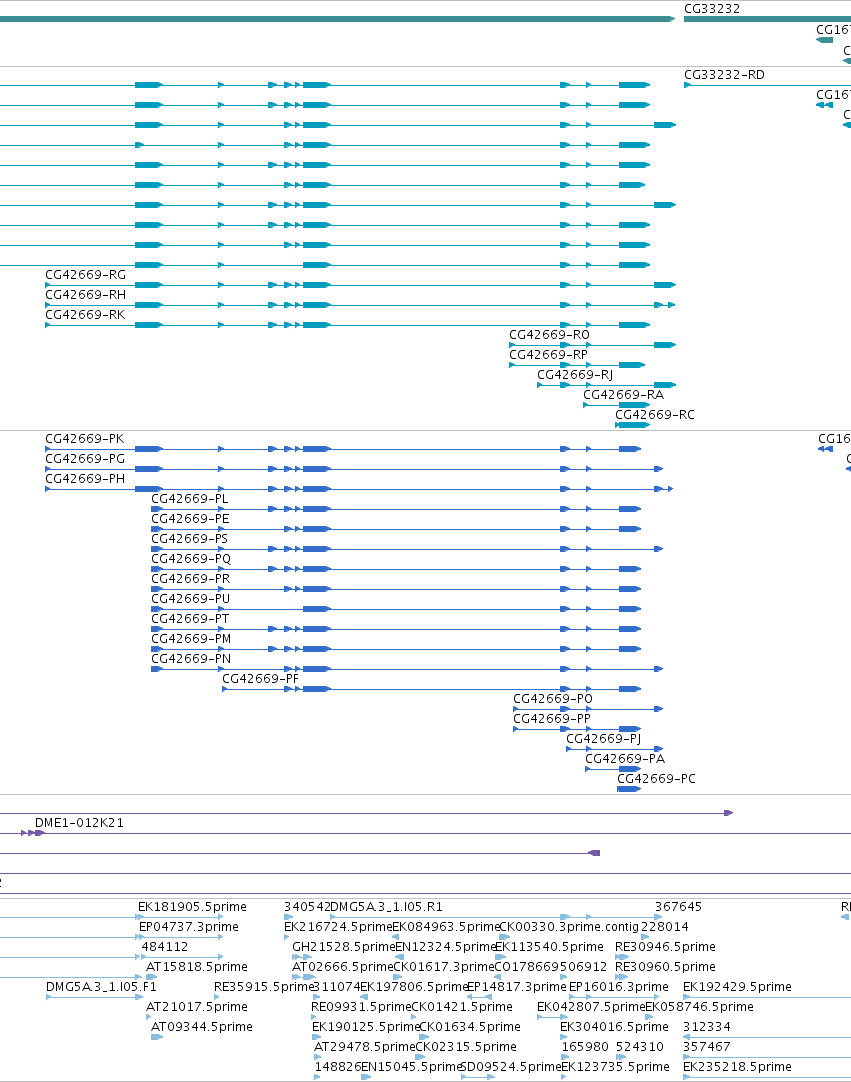Click EST AT21017.5prime label
The width and height of the screenshot is (851, 1082).
pyautogui.click(x=197, y=1007)
